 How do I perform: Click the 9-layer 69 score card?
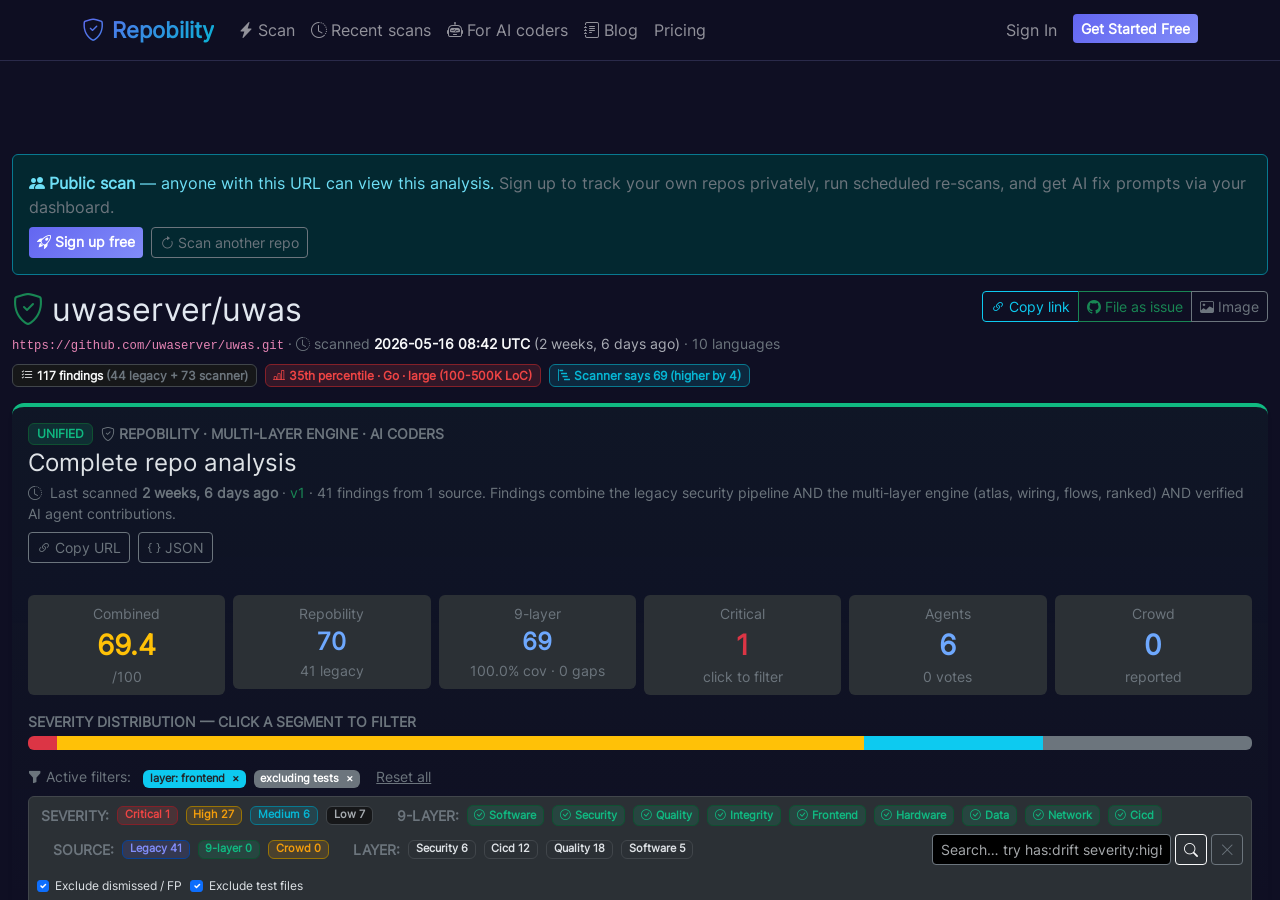click(x=537, y=642)
